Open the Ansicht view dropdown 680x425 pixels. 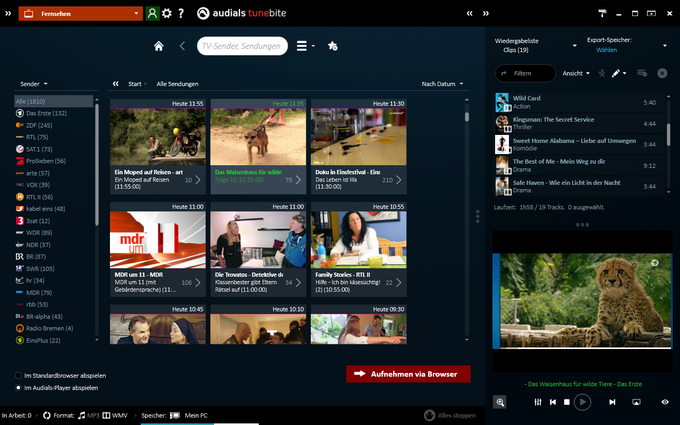[x=576, y=73]
